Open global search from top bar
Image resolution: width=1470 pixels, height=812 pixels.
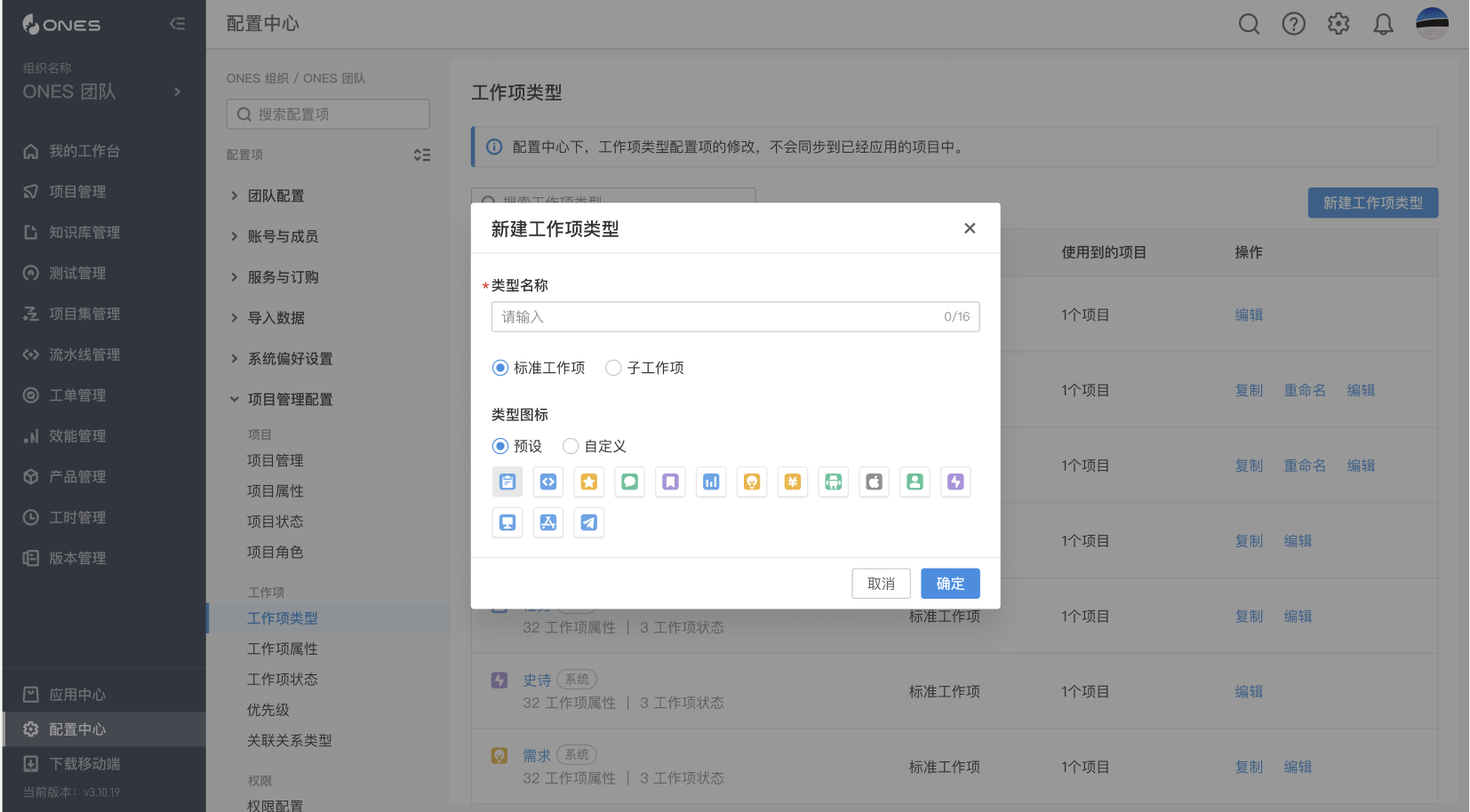(1249, 24)
